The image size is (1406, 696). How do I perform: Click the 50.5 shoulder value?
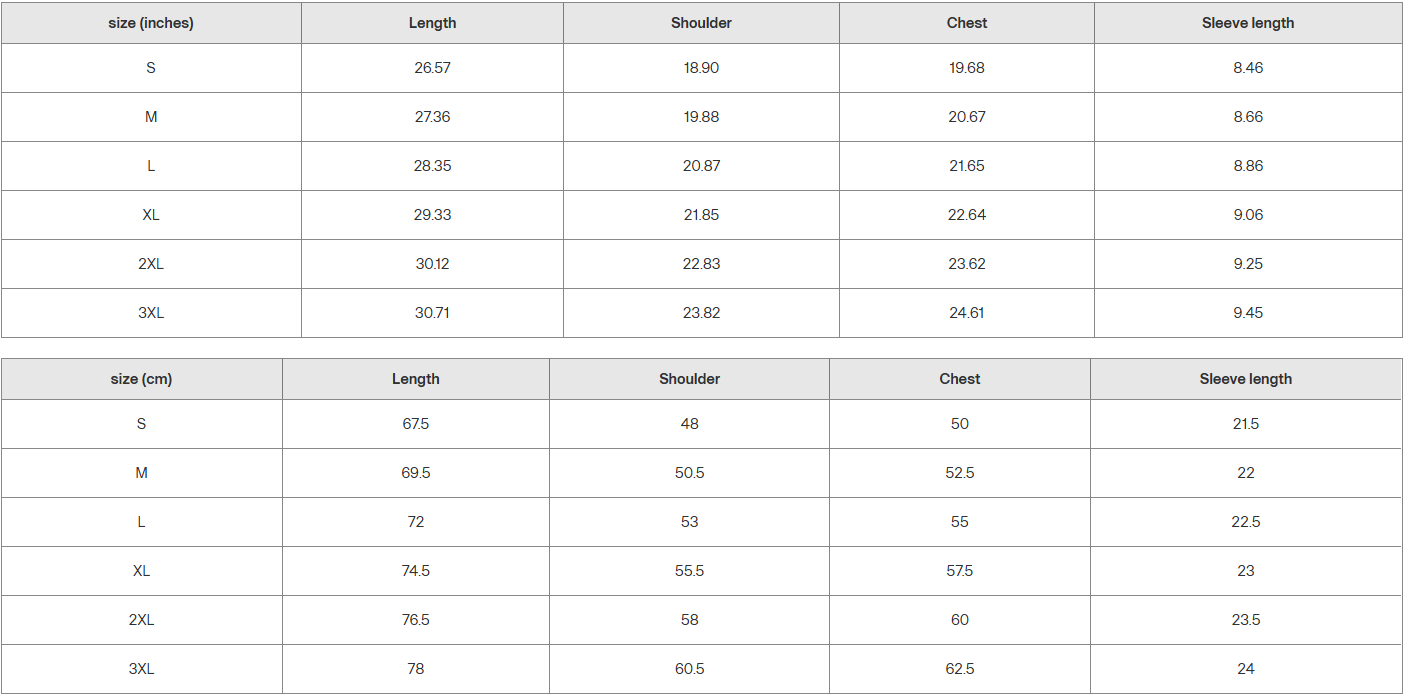pyautogui.click(x=689, y=473)
